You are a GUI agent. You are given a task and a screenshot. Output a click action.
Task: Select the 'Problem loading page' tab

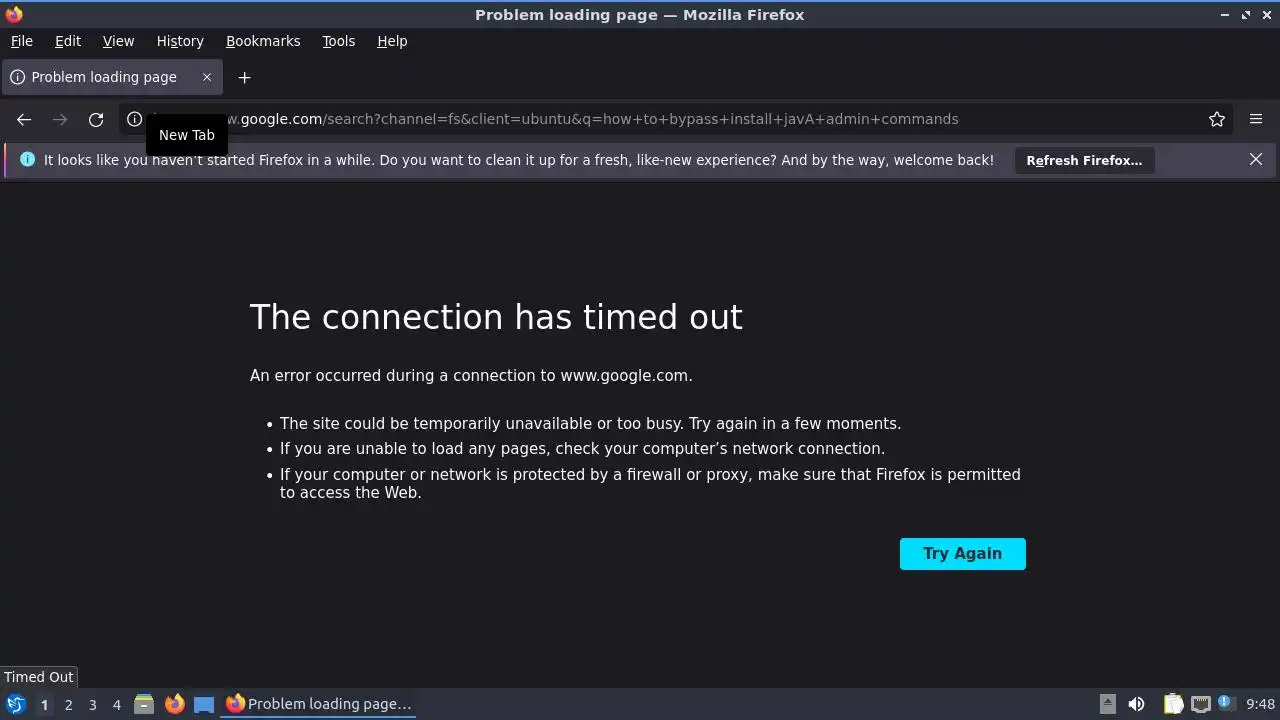[110, 77]
